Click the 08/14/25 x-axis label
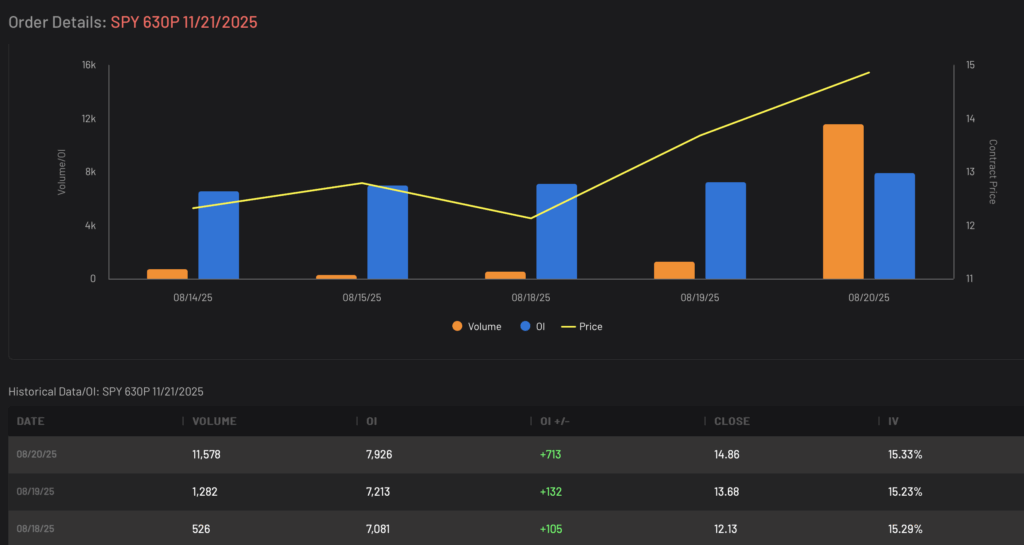Viewport: 1024px width, 545px height. [x=193, y=298]
